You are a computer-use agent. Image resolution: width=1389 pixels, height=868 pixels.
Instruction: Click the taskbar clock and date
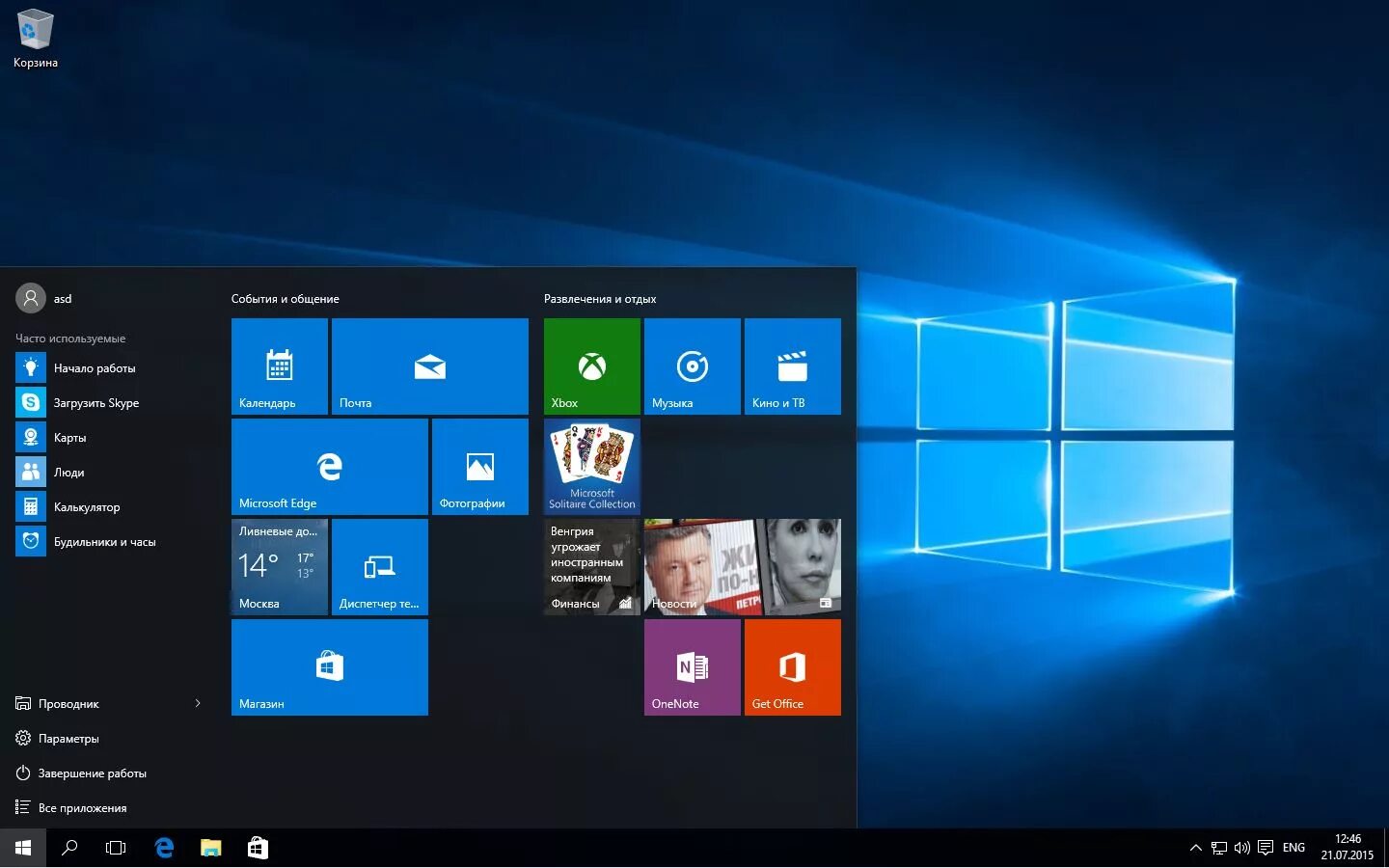pos(1348,848)
